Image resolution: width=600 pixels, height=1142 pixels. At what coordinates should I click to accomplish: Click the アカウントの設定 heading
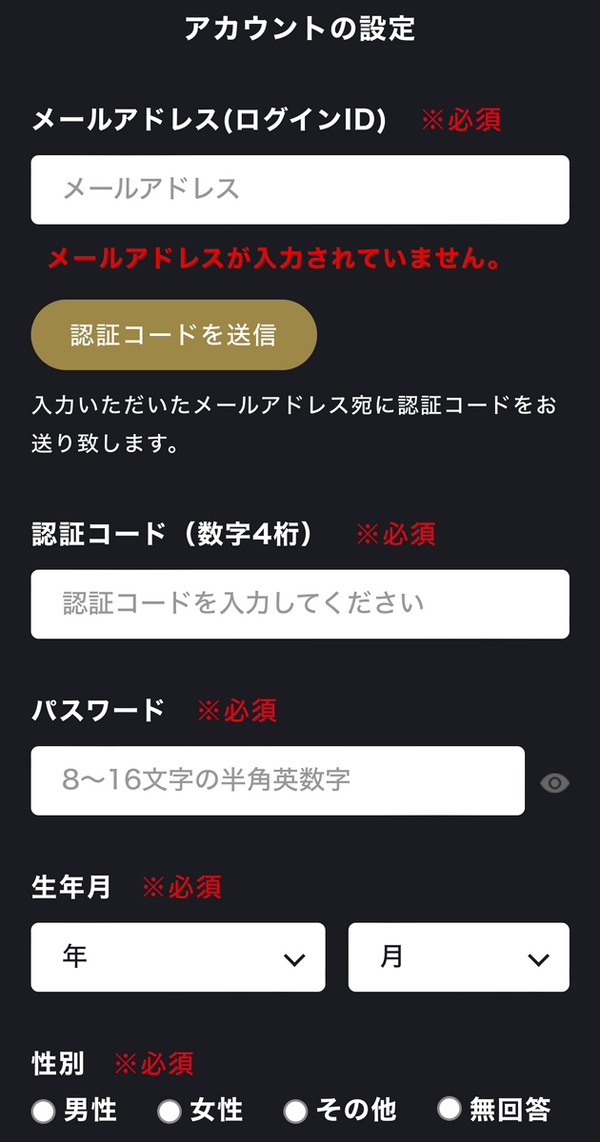[x=300, y=30]
